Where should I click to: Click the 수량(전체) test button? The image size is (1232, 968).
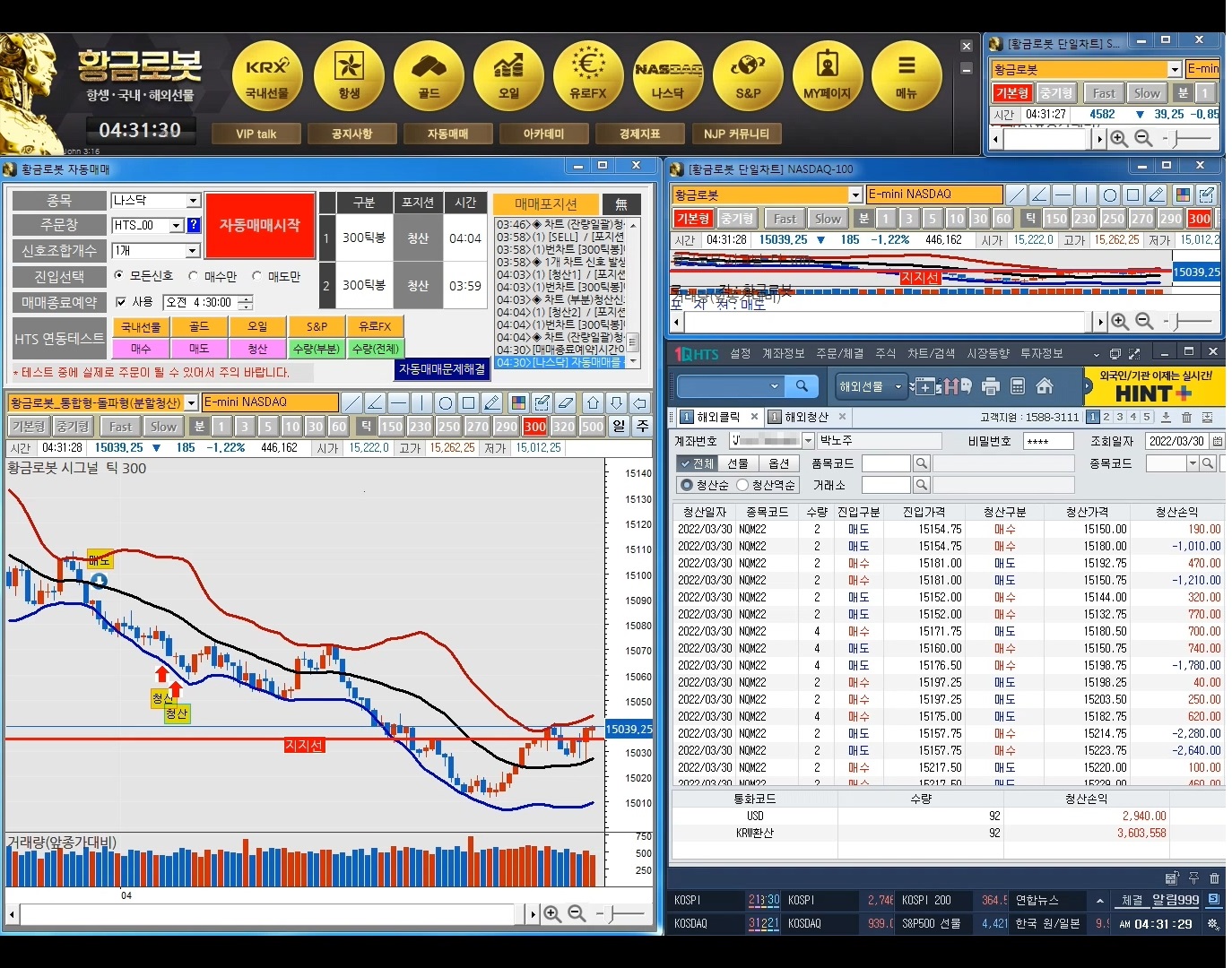click(376, 349)
